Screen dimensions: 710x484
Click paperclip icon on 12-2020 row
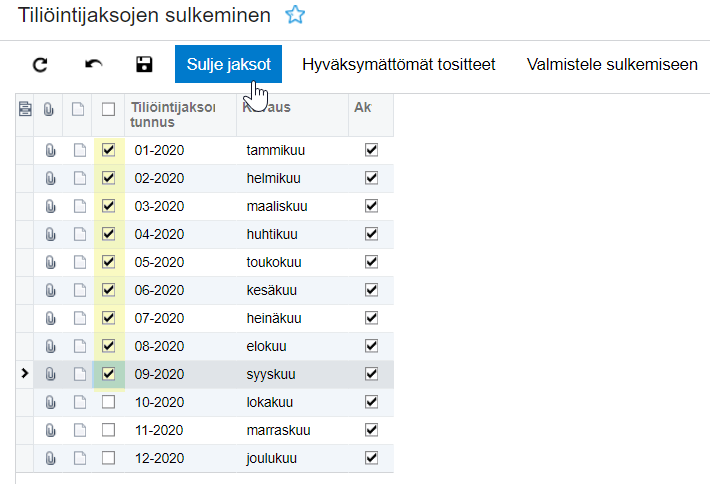coord(49,458)
